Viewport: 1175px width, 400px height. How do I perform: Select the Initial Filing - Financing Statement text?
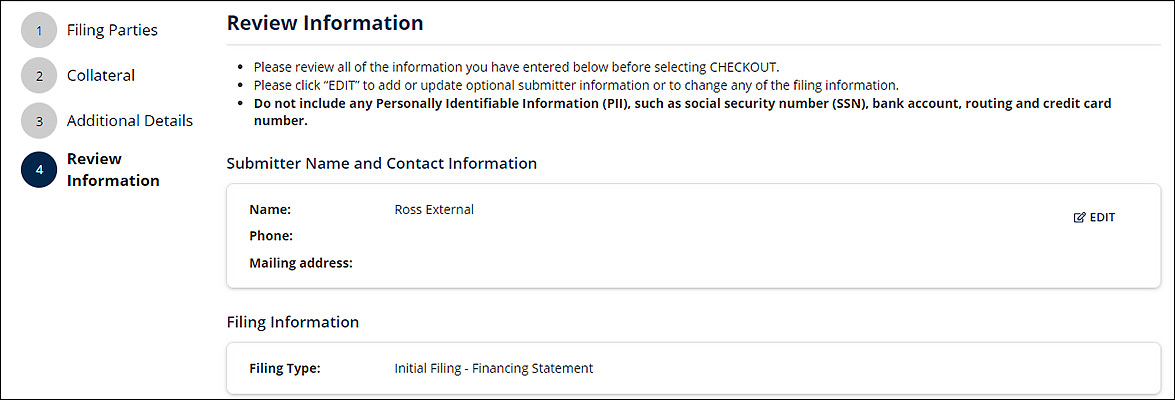494,369
